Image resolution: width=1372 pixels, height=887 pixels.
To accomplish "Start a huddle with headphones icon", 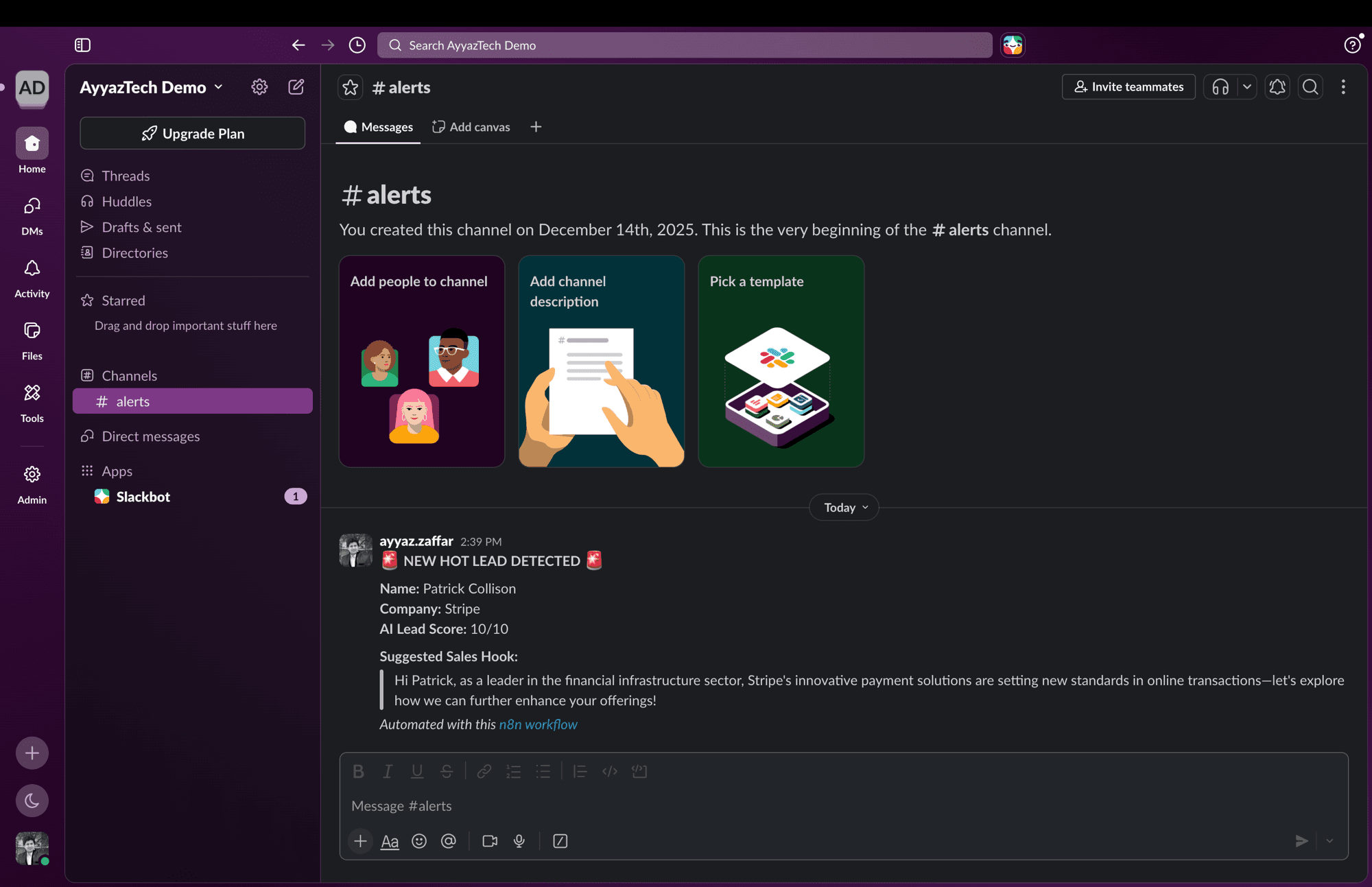I will [1220, 87].
